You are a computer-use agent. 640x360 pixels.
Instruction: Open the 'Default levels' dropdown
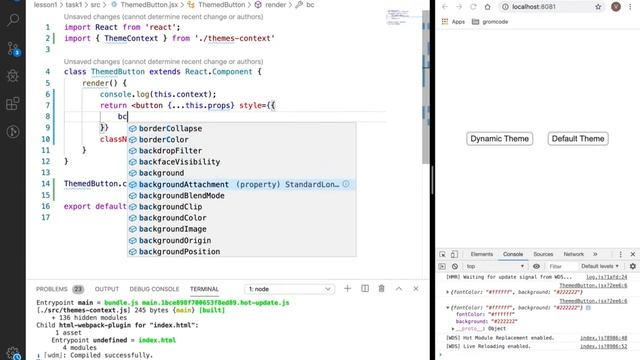pyautogui.click(x=600, y=266)
